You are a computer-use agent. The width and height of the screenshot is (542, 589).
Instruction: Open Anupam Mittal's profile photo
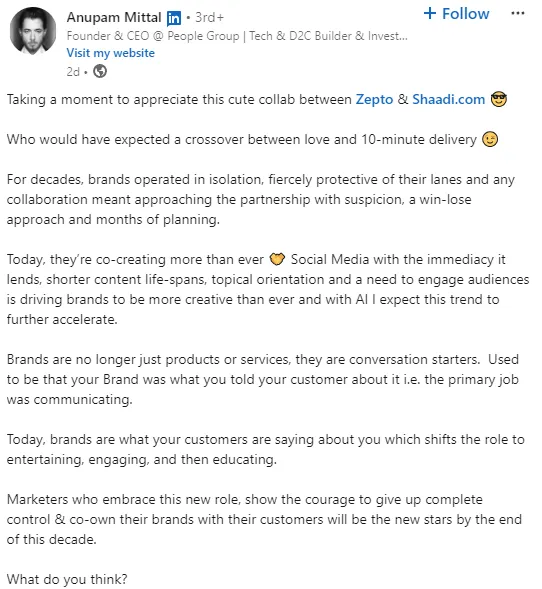point(33,31)
